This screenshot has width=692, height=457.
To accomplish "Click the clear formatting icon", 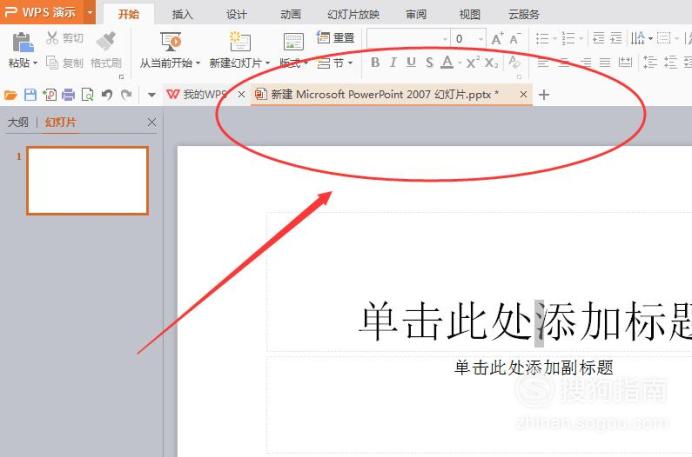I will pyautogui.click(x=514, y=62).
